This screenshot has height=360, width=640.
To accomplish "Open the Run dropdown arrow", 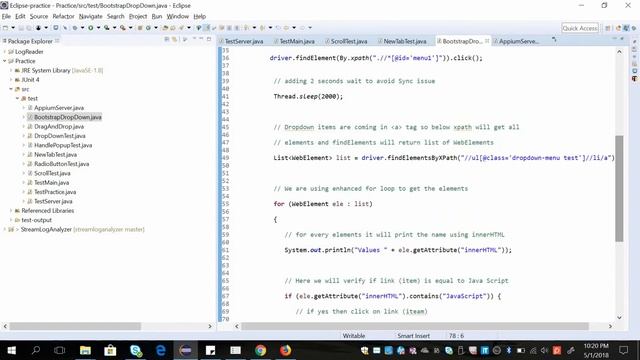I will (98, 28).
